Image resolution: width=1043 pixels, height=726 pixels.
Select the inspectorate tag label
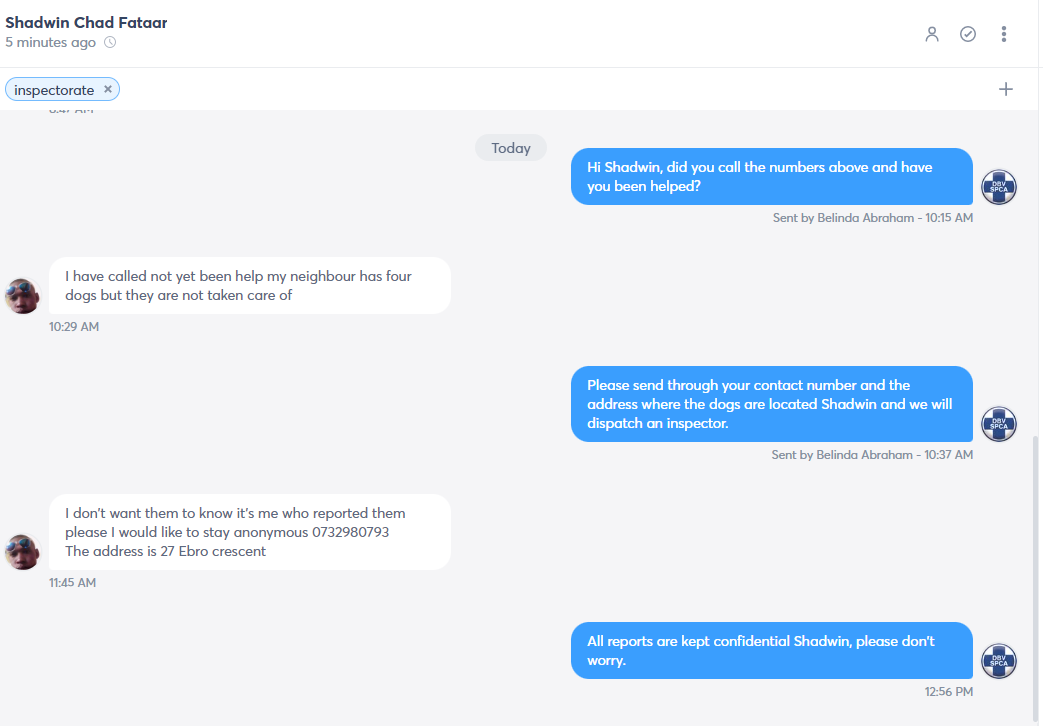tap(54, 90)
